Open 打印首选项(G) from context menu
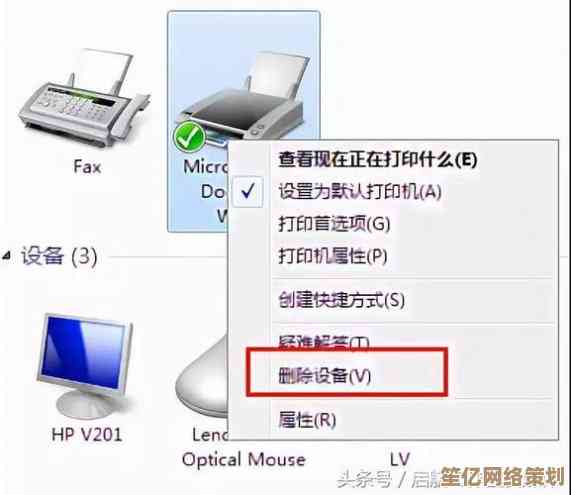 (334, 224)
